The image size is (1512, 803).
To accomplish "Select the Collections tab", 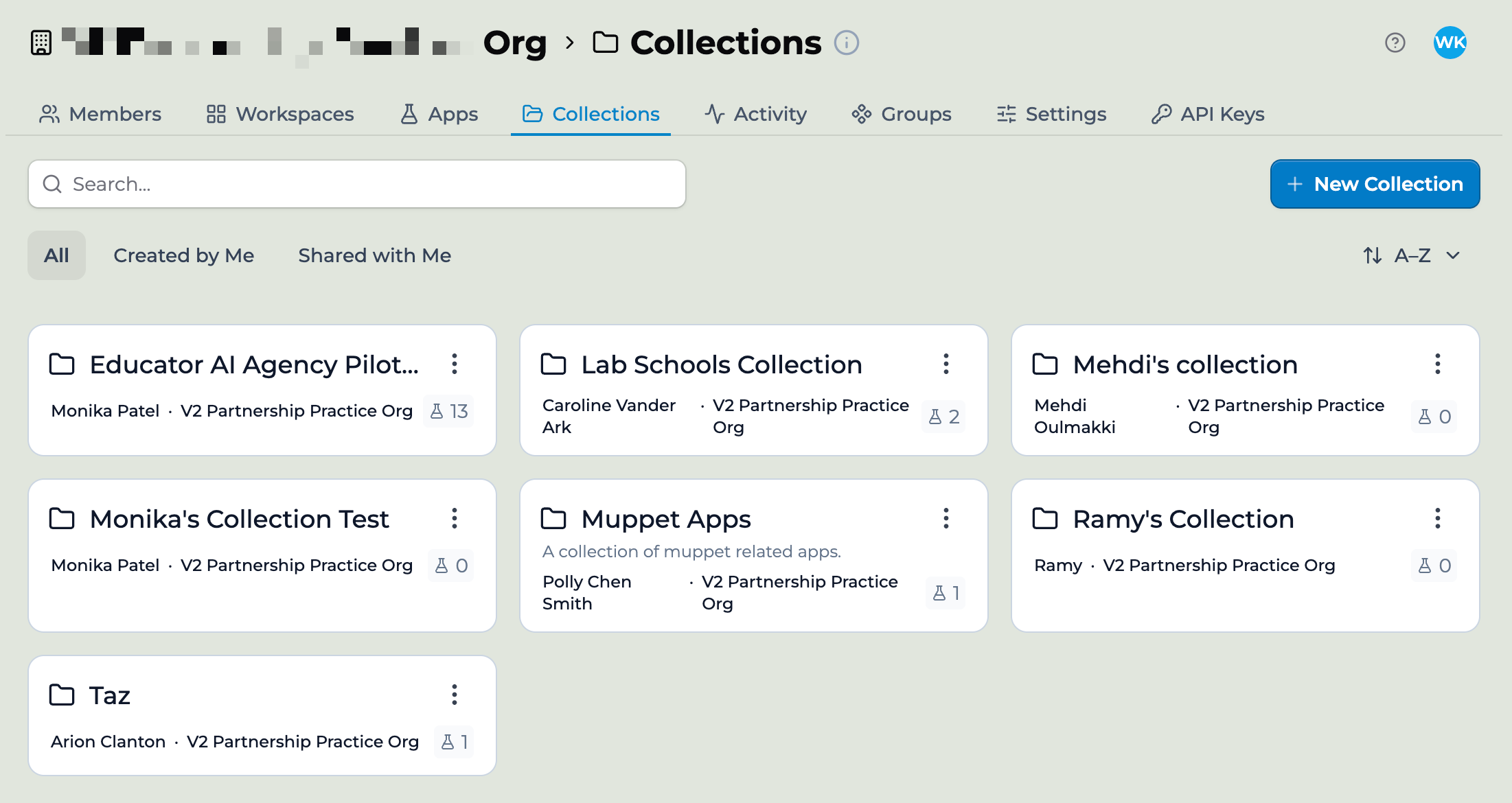I will [591, 114].
